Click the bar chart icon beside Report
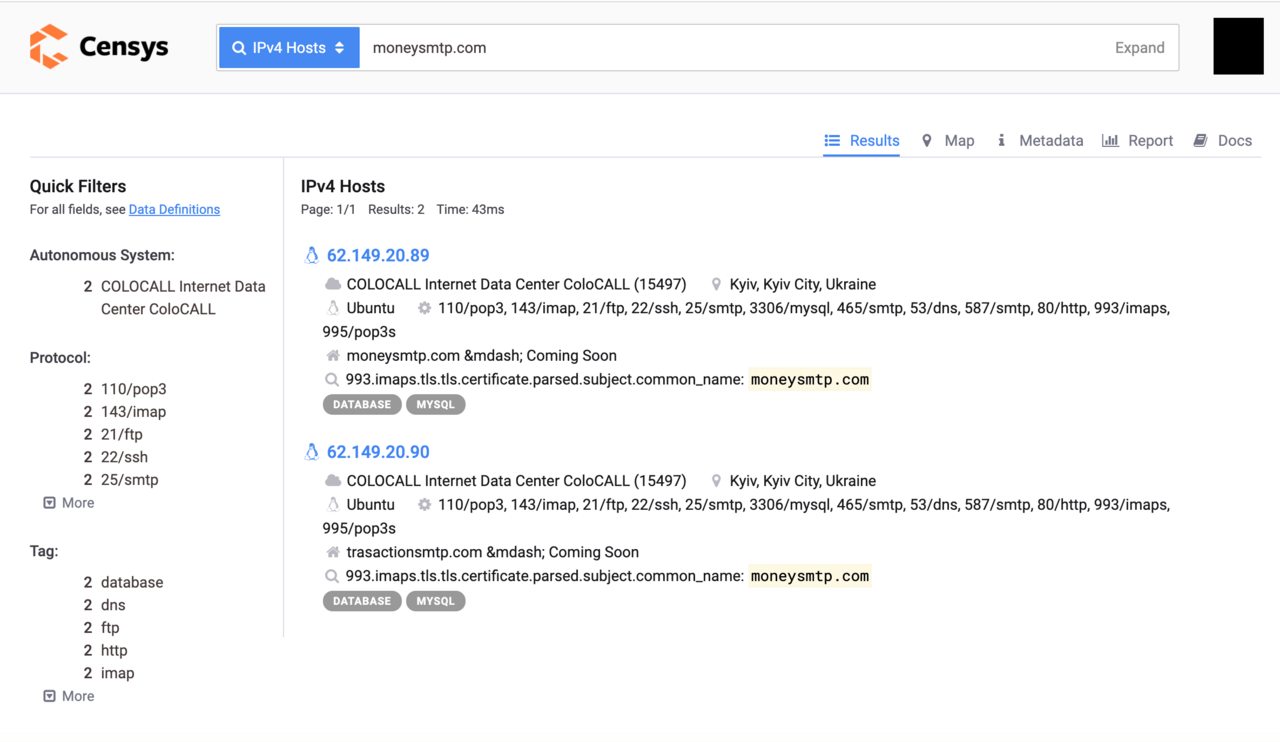 tap(1110, 141)
